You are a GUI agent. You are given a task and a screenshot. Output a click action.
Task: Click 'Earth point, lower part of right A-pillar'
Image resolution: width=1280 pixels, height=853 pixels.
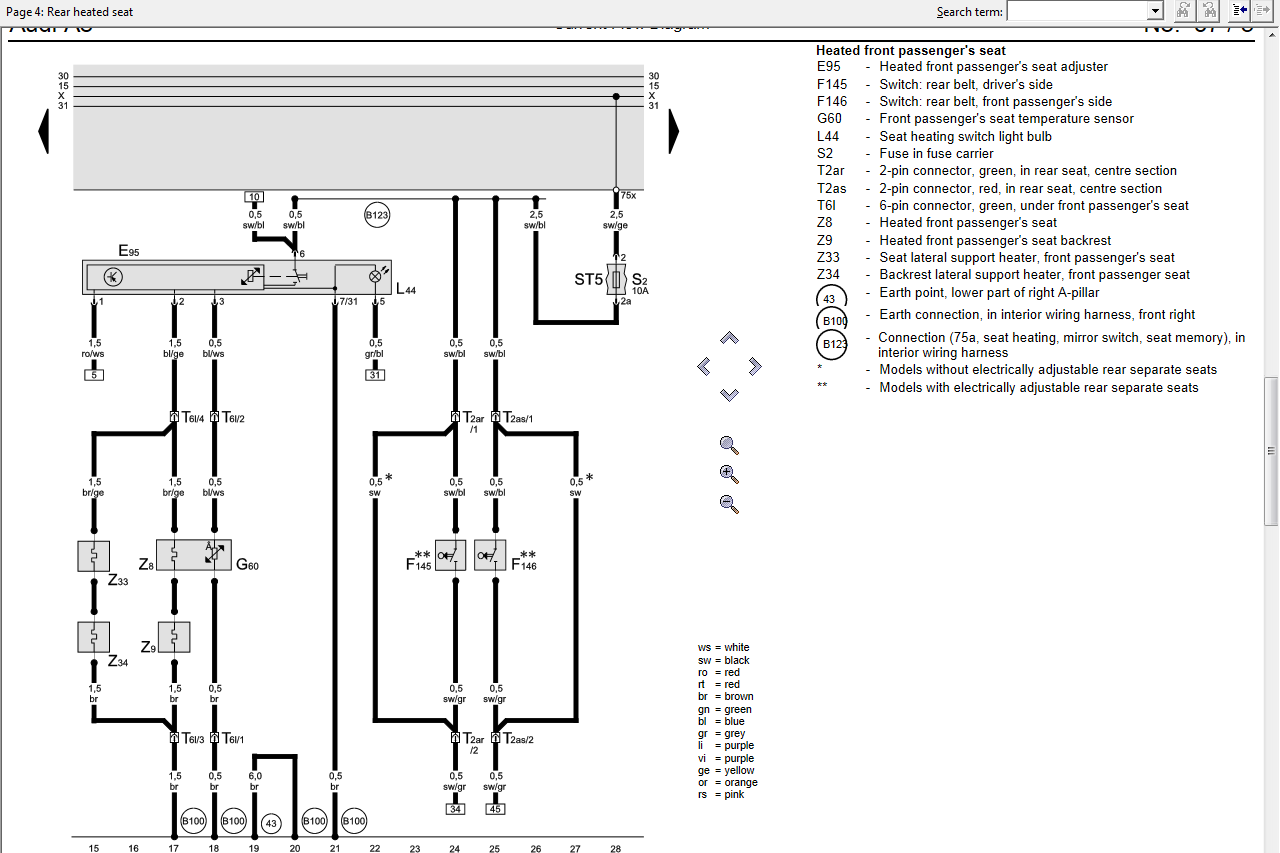coord(989,293)
